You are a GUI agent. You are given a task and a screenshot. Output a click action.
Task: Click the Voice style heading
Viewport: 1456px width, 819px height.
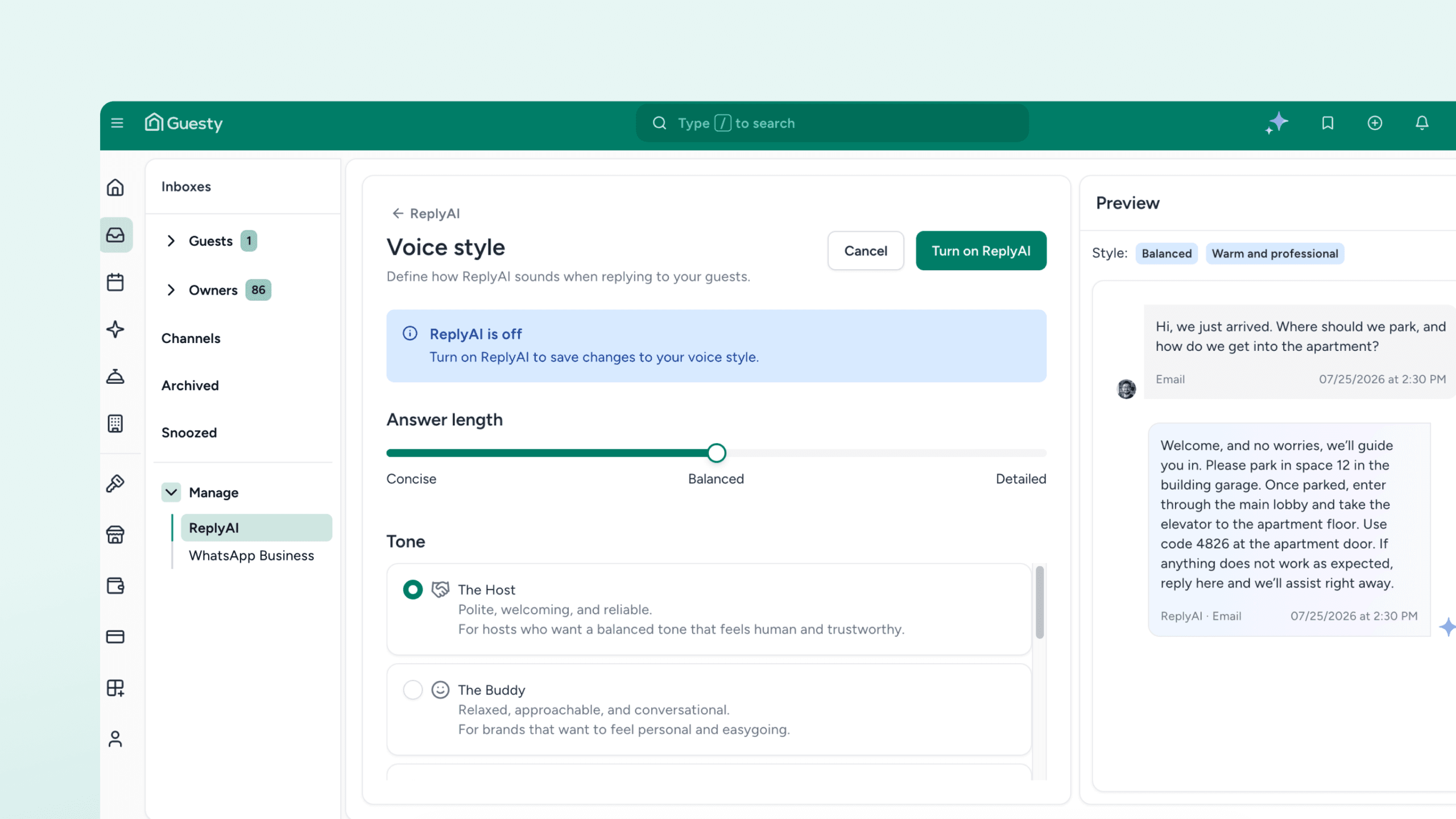click(x=446, y=247)
